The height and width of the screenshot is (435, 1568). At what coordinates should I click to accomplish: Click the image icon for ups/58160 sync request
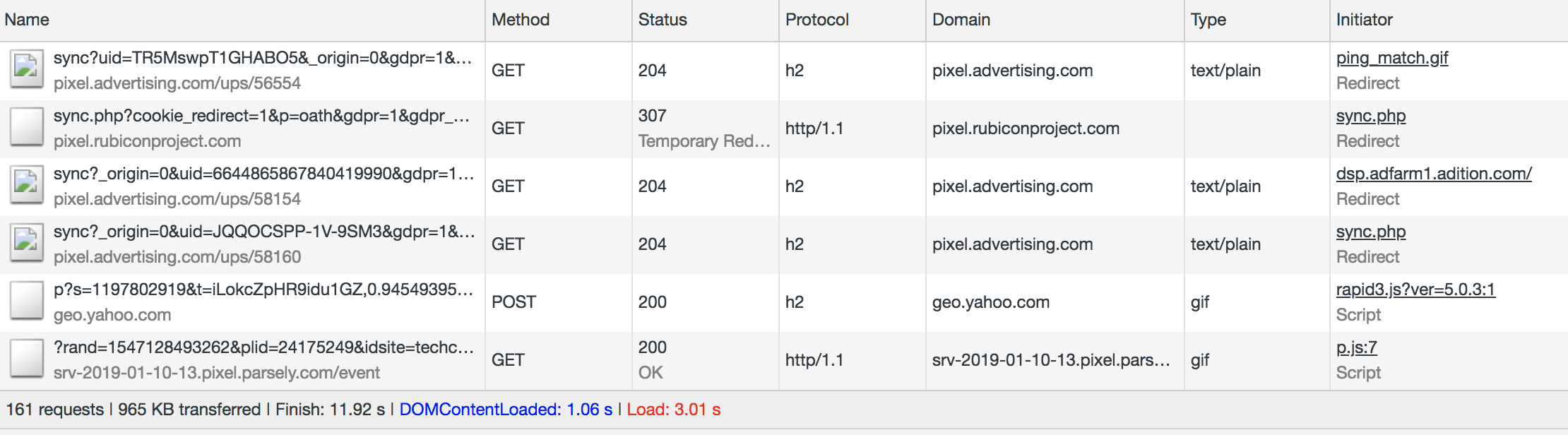click(27, 244)
